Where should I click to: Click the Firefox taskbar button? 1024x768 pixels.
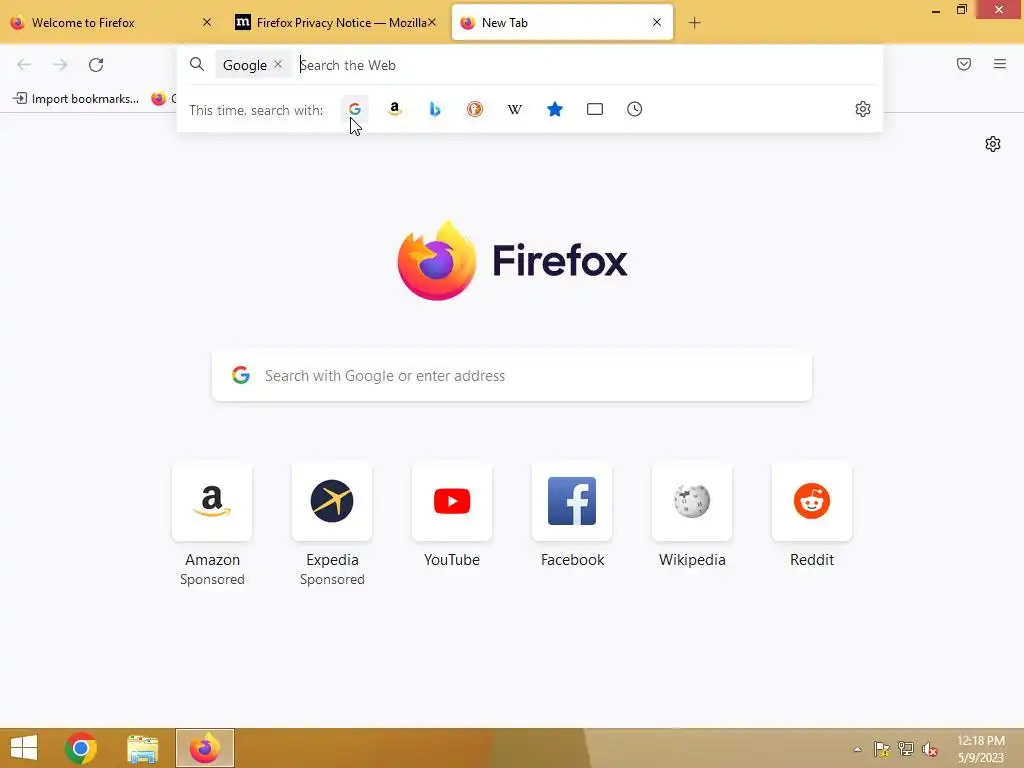coord(204,748)
